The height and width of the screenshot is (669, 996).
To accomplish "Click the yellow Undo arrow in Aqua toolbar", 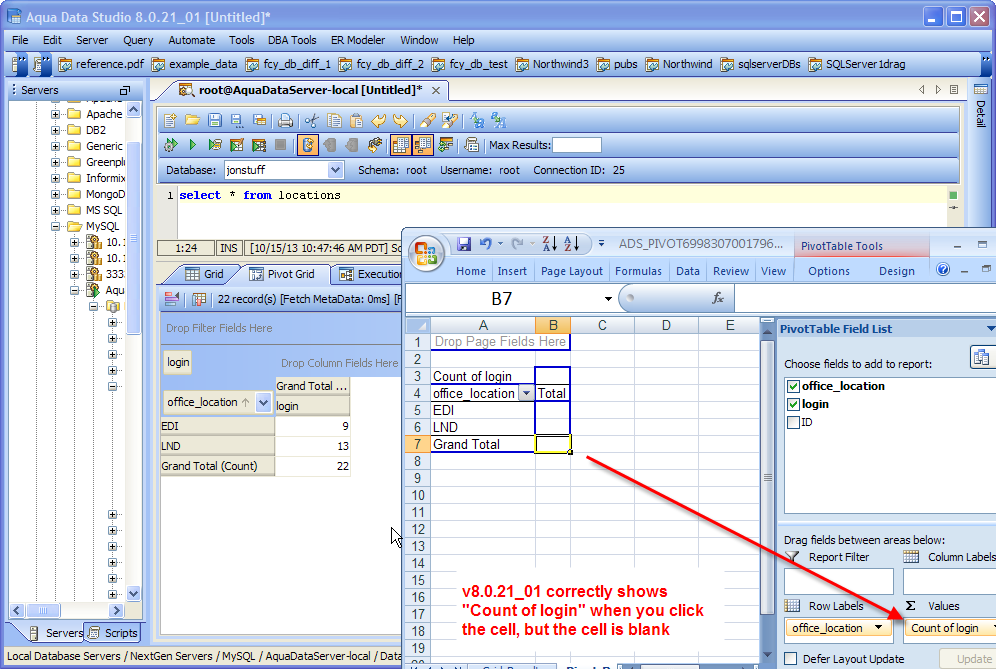I will pos(379,121).
